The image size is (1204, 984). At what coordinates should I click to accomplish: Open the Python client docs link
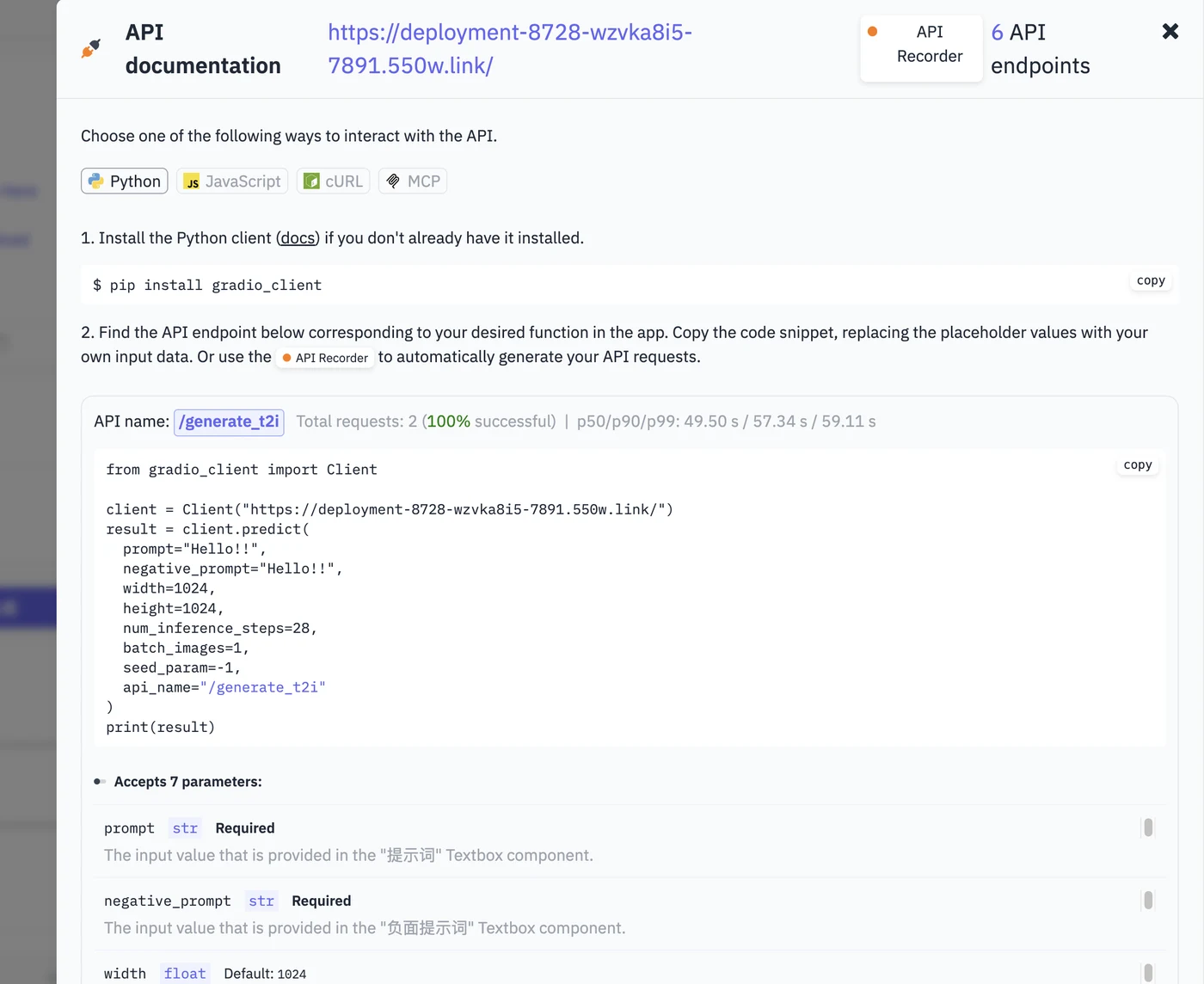[x=298, y=238]
